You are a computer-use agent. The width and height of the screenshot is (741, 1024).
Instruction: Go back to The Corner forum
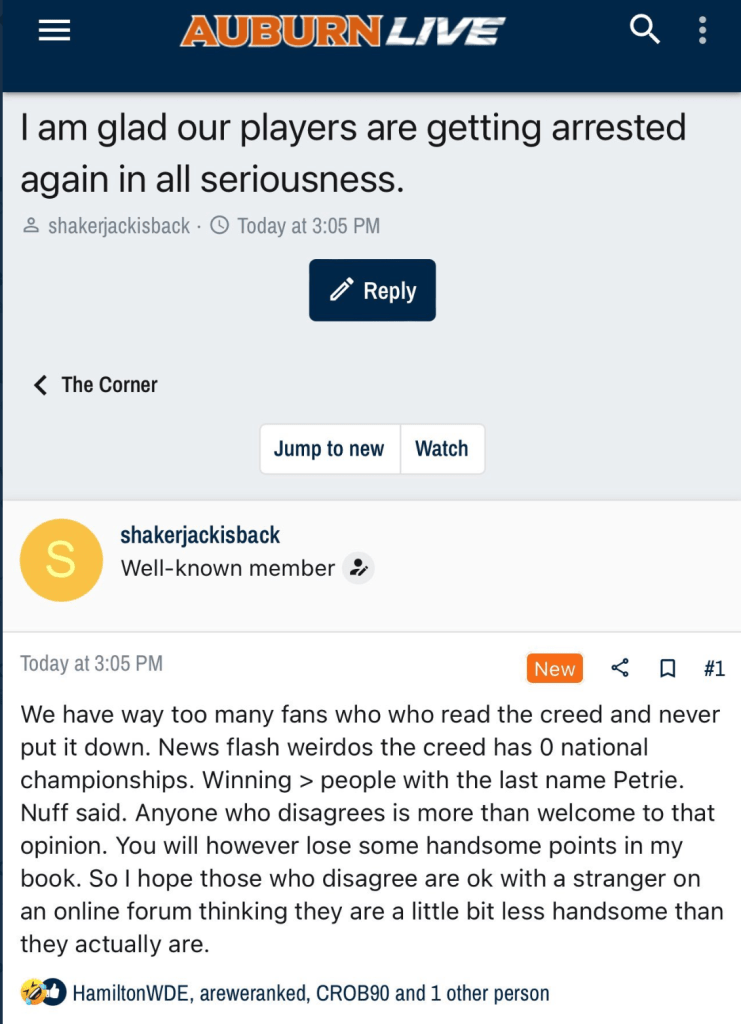[109, 385]
